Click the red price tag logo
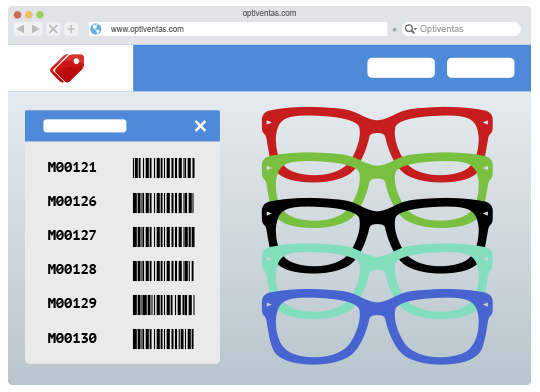The height and width of the screenshot is (392, 540). click(x=68, y=68)
